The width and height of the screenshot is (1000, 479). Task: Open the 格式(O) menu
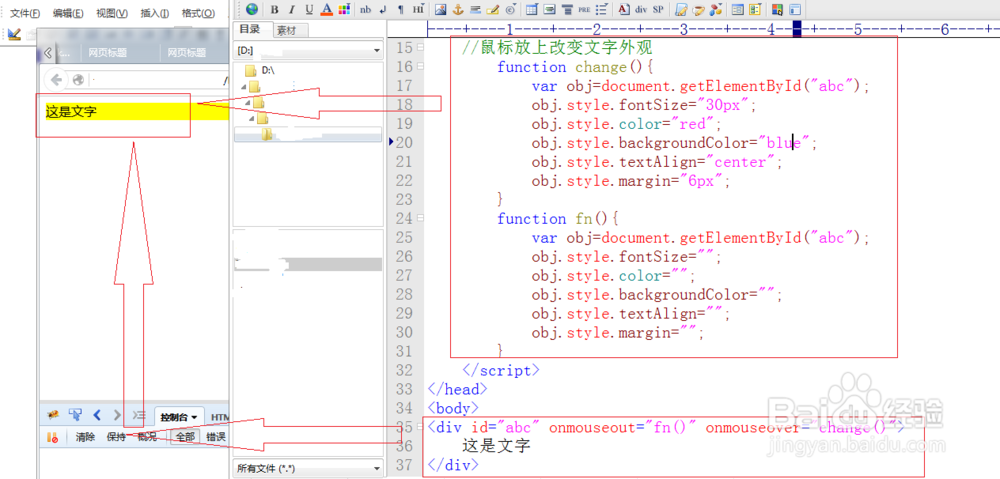(x=198, y=13)
